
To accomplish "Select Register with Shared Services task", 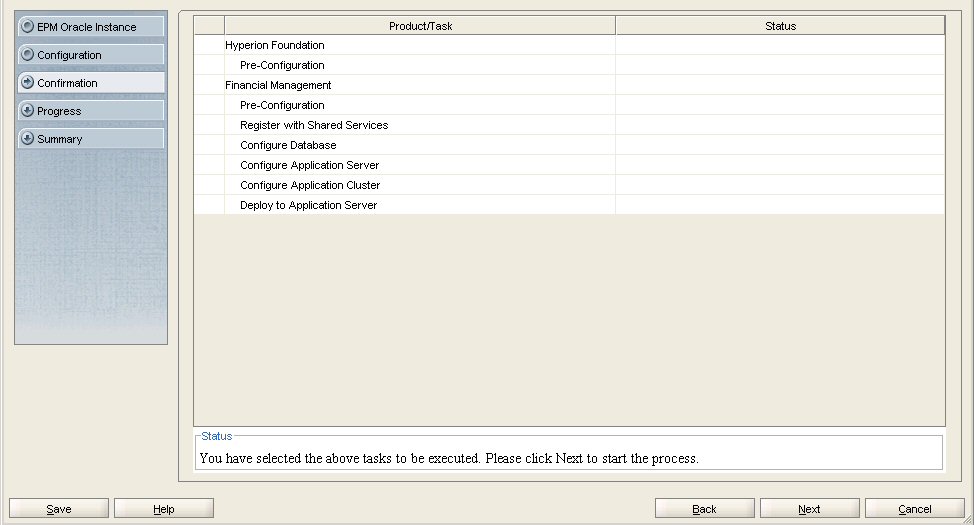I will [569, 125].
